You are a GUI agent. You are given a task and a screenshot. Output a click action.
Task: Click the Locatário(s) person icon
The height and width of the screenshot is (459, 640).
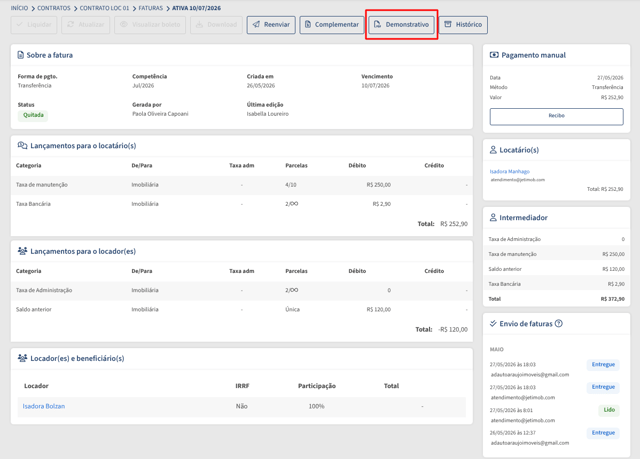click(x=493, y=150)
